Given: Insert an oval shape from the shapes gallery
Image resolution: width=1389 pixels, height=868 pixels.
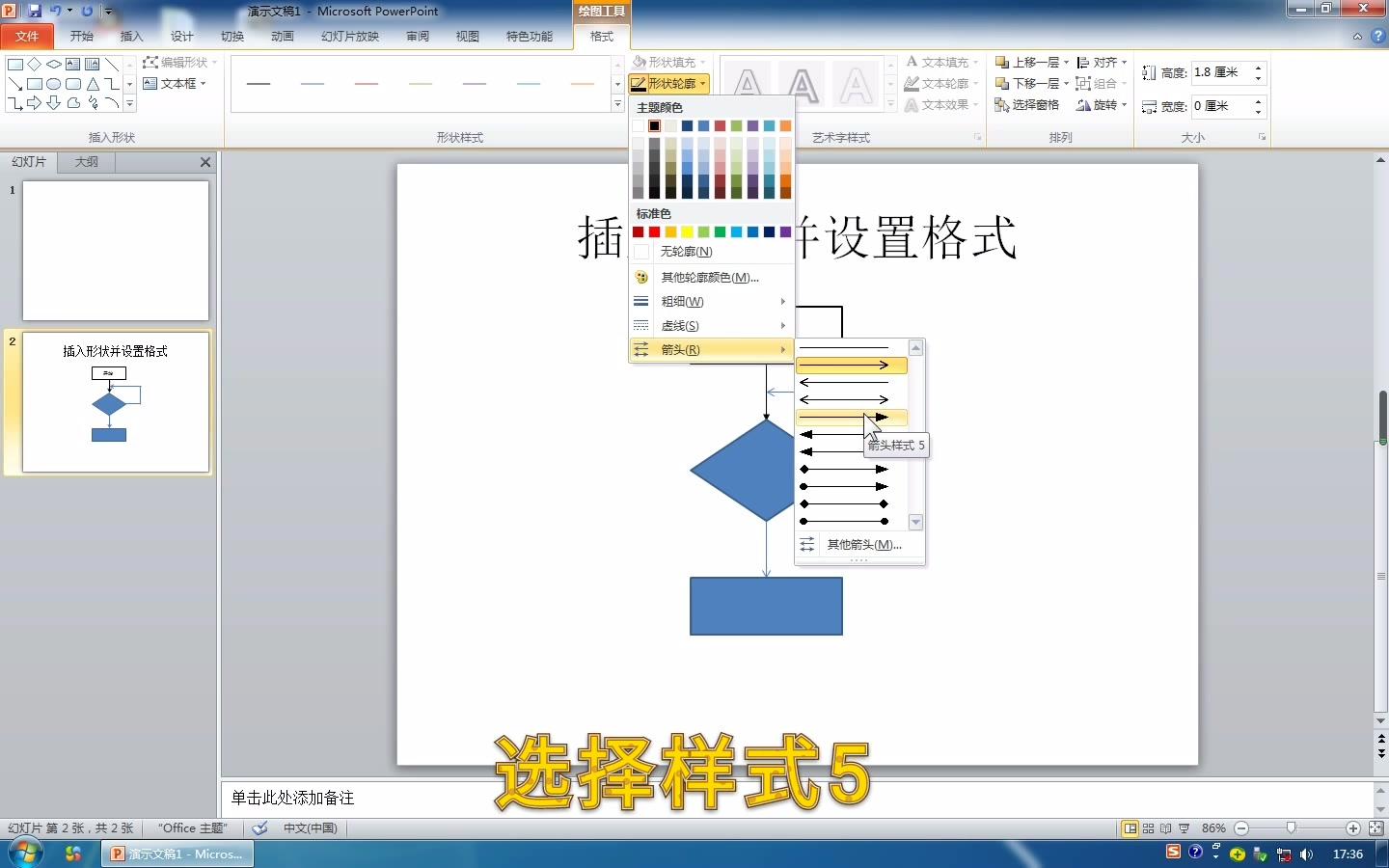Looking at the screenshot, I should pos(54,84).
